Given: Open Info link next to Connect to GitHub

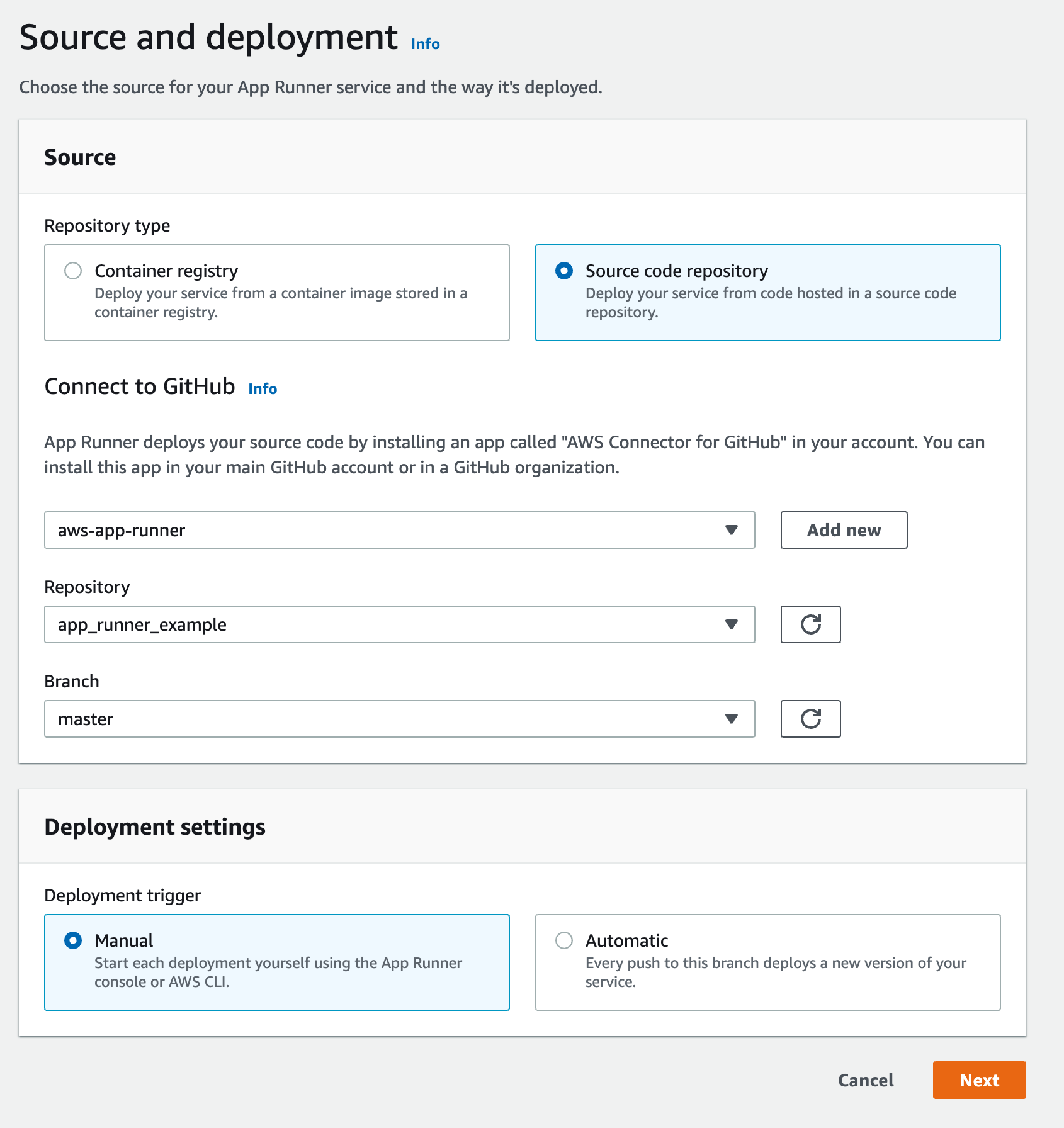Looking at the screenshot, I should click(263, 389).
